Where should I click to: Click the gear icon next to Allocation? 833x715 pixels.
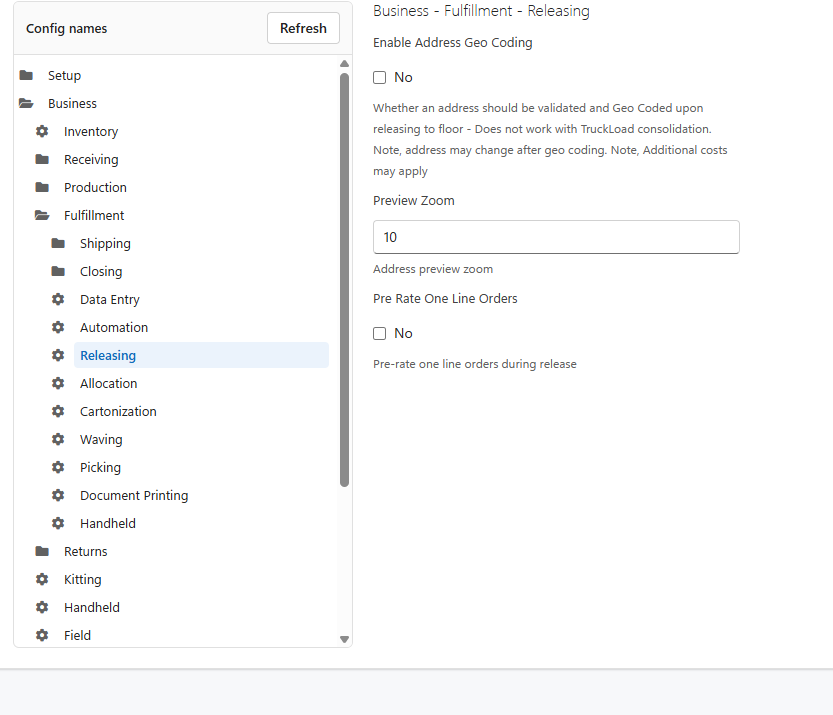click(58, 383)
